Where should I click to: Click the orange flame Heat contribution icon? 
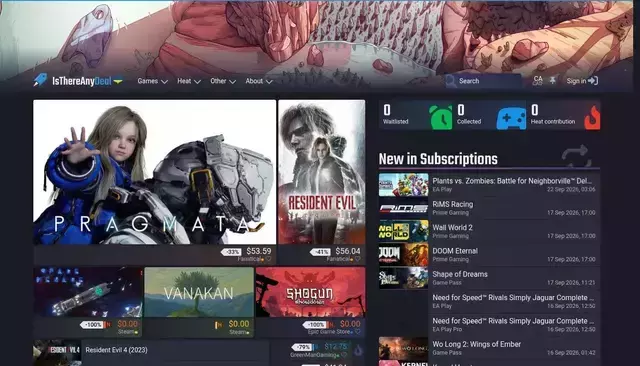[592, 118]
